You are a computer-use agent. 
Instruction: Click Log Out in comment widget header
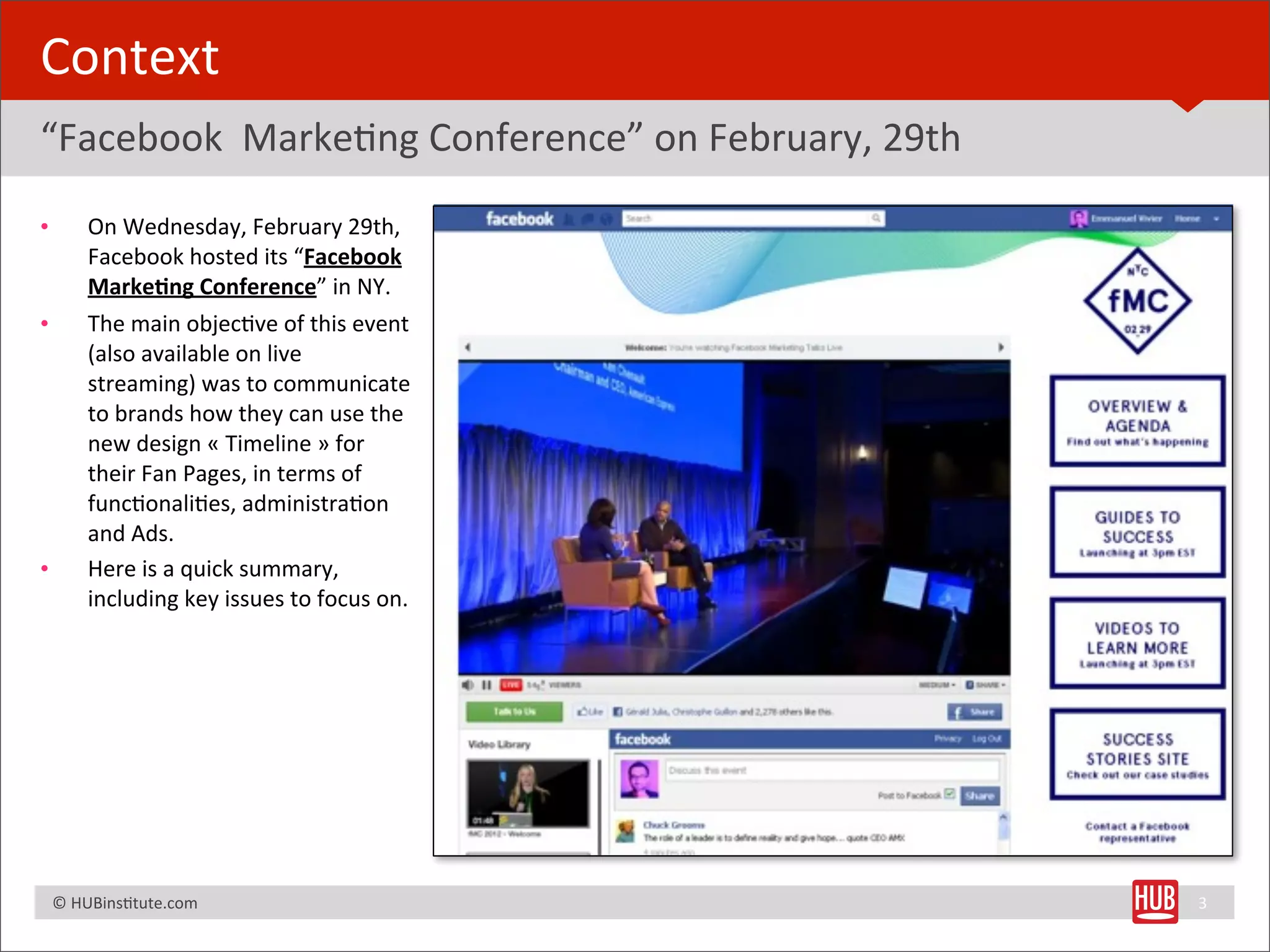[987, 739]
